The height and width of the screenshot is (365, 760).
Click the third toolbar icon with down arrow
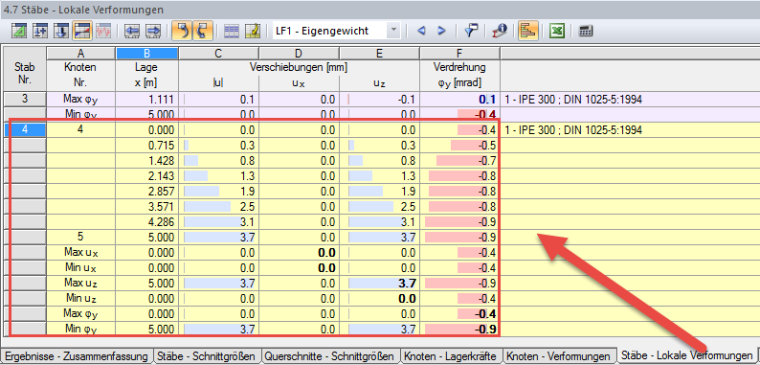pyautogui.click(x=61, y=31)
